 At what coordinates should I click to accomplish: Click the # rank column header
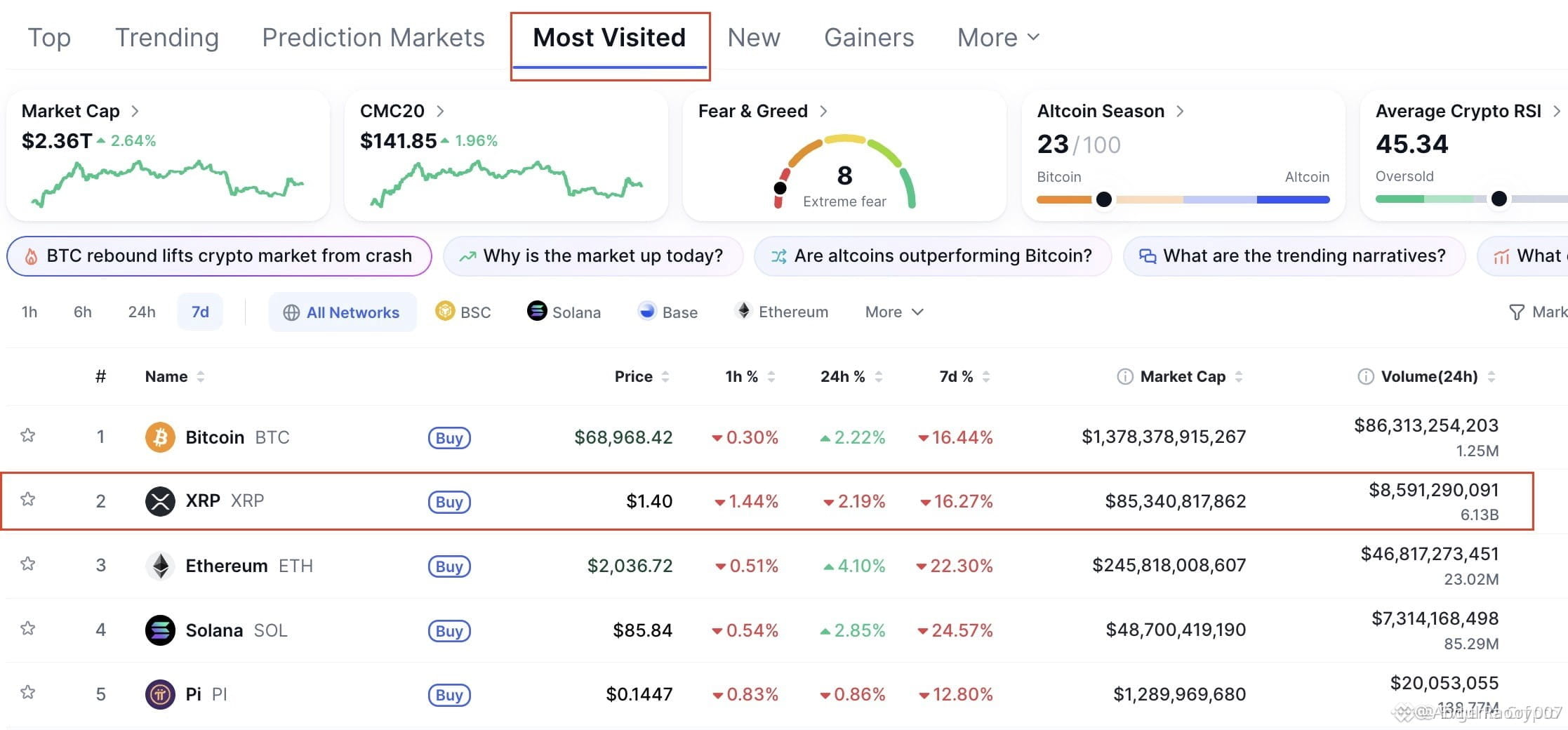tap(100, 377)
